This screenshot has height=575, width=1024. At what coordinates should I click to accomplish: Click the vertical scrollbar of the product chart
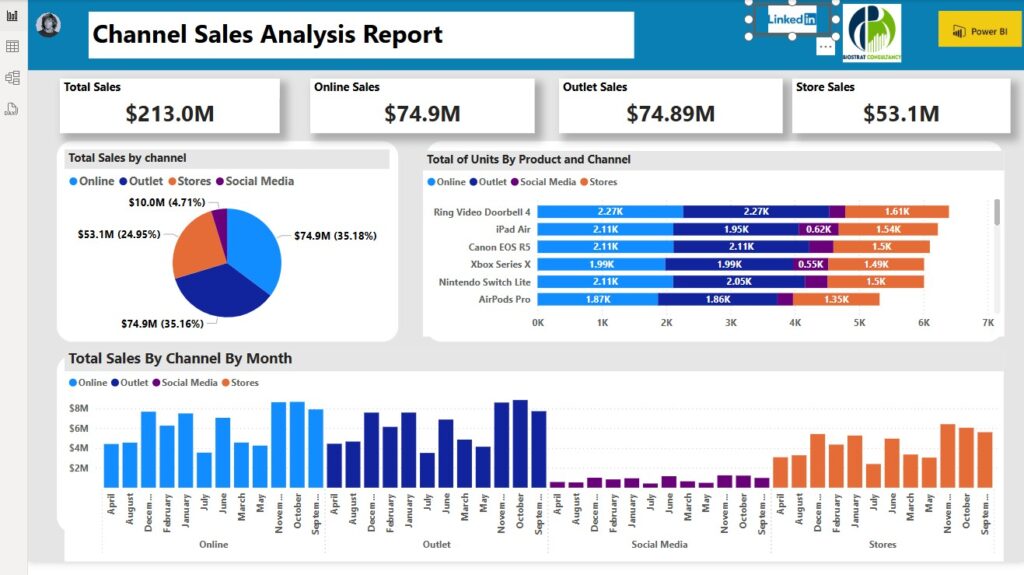tap(996, 212)
